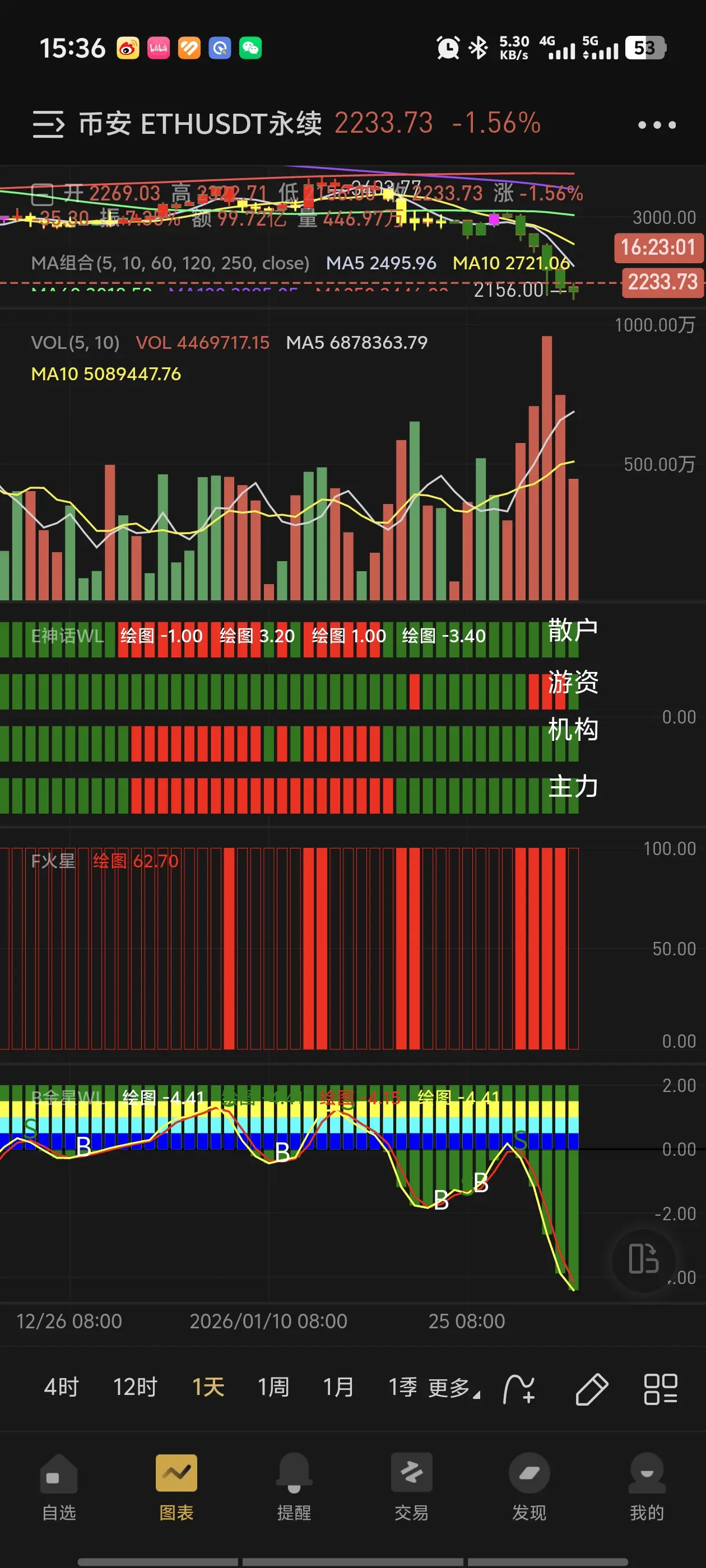
Task: Tap the 绘图 3.20 value label
Action: (257, 636)
